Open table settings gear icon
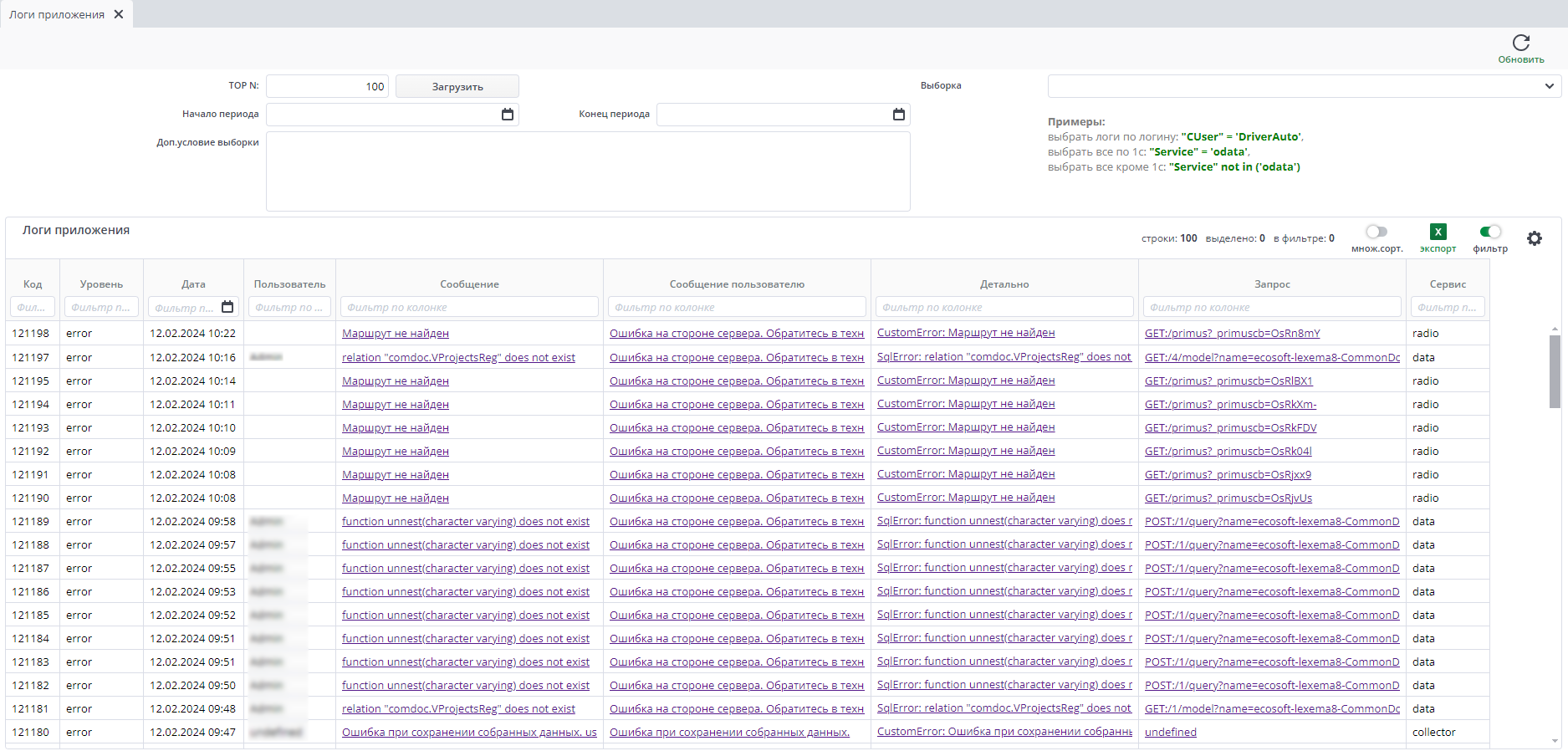Screen dimensions: 1568x751 1534,238
